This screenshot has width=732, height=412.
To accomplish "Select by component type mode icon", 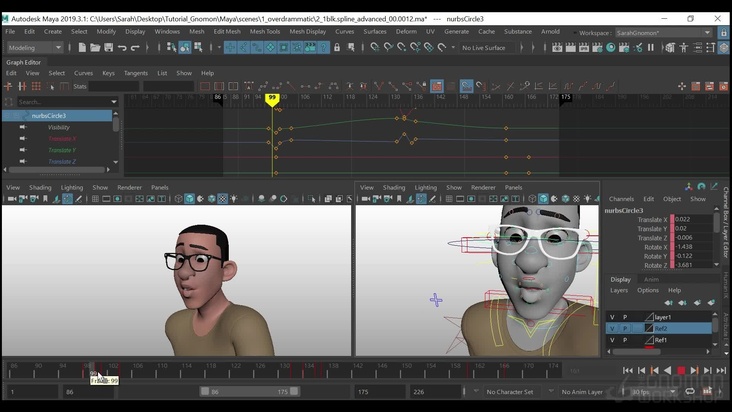I will pos(198,48).
